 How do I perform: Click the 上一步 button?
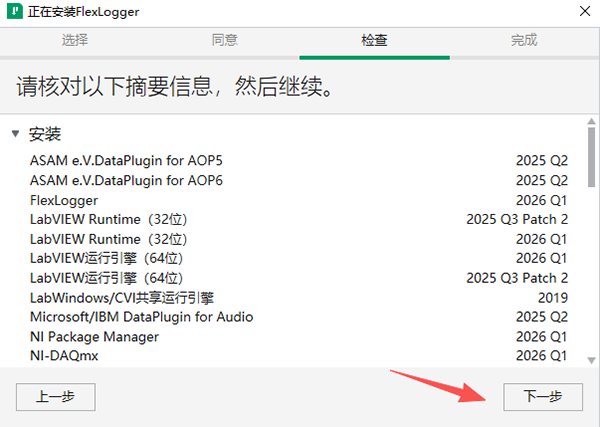(56, 397)
